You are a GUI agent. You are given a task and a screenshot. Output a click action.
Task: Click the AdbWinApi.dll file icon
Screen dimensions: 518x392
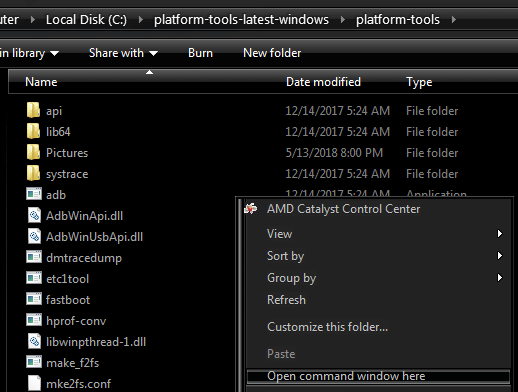coord(34,215)
